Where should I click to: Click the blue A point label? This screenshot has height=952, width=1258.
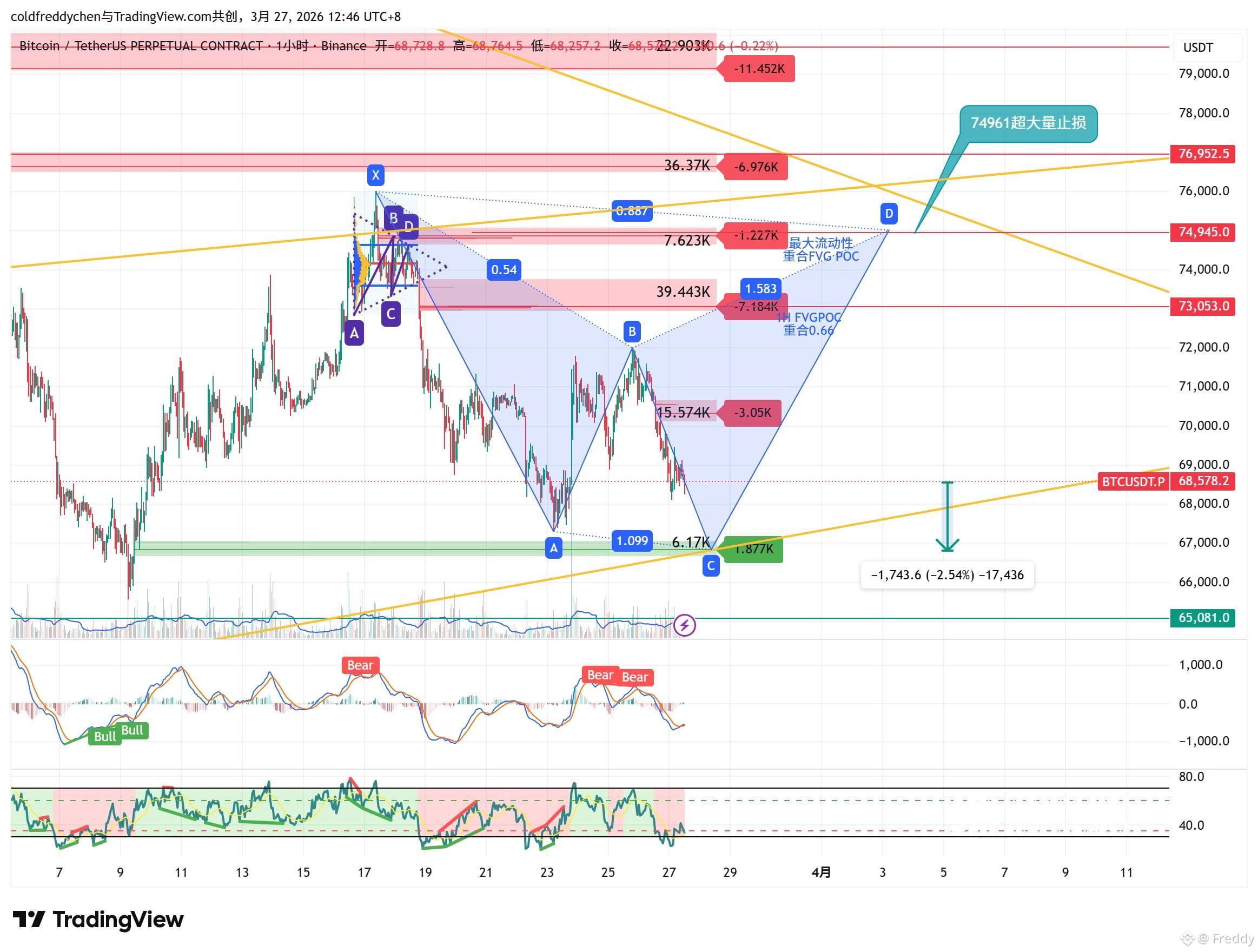pyautogui.click(x=553, y=548)
